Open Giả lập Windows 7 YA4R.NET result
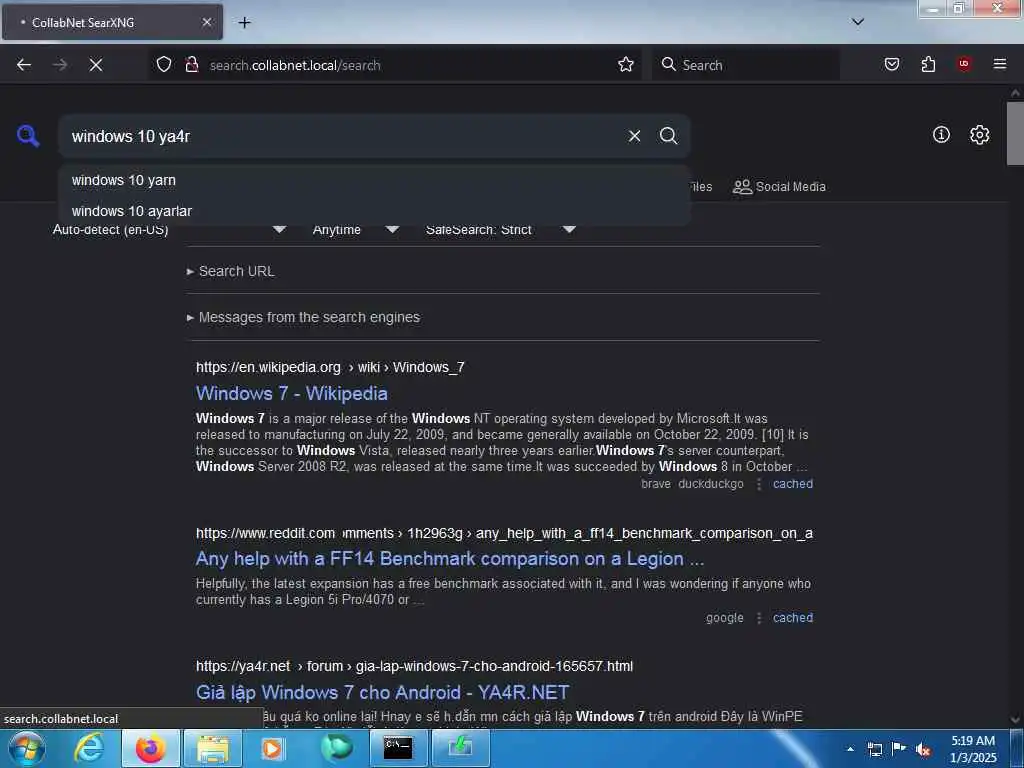Screen dimensions: 1024x768 [x=383, y=692]
